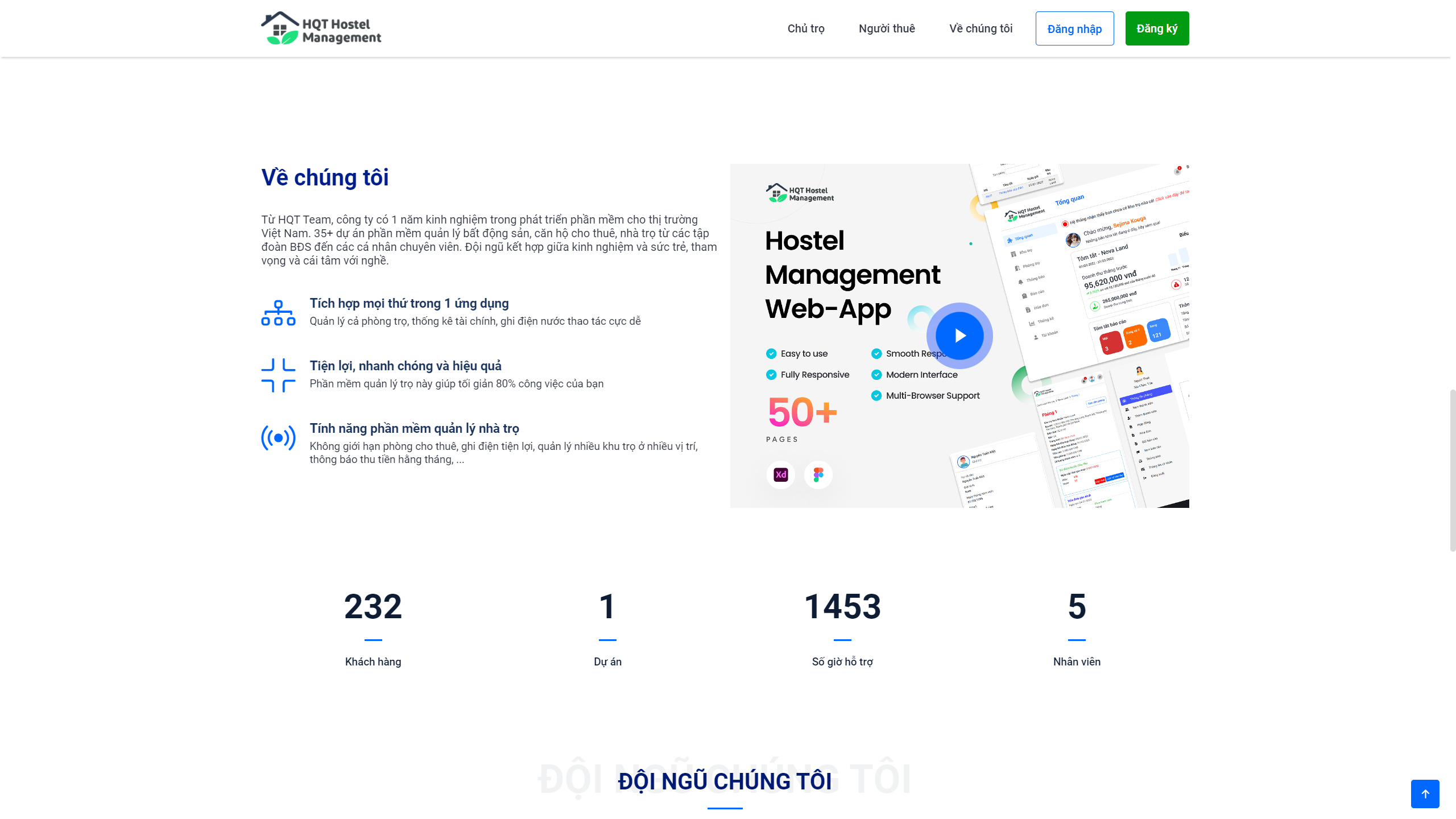Click the Easy to use checkmark
This screenshot has width=1456, height=819.
(x=771, y=354)
